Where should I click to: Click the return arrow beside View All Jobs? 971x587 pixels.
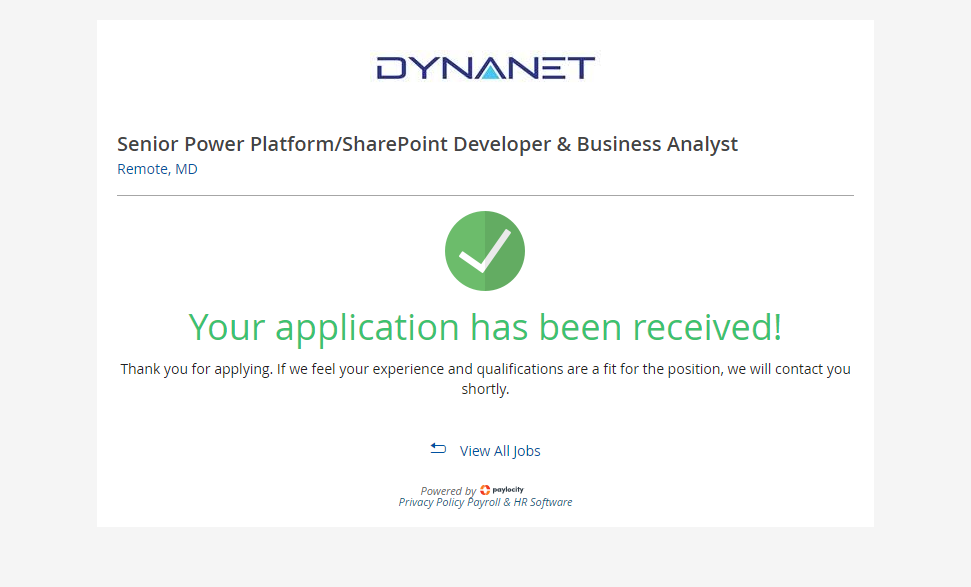pos(438,448)
